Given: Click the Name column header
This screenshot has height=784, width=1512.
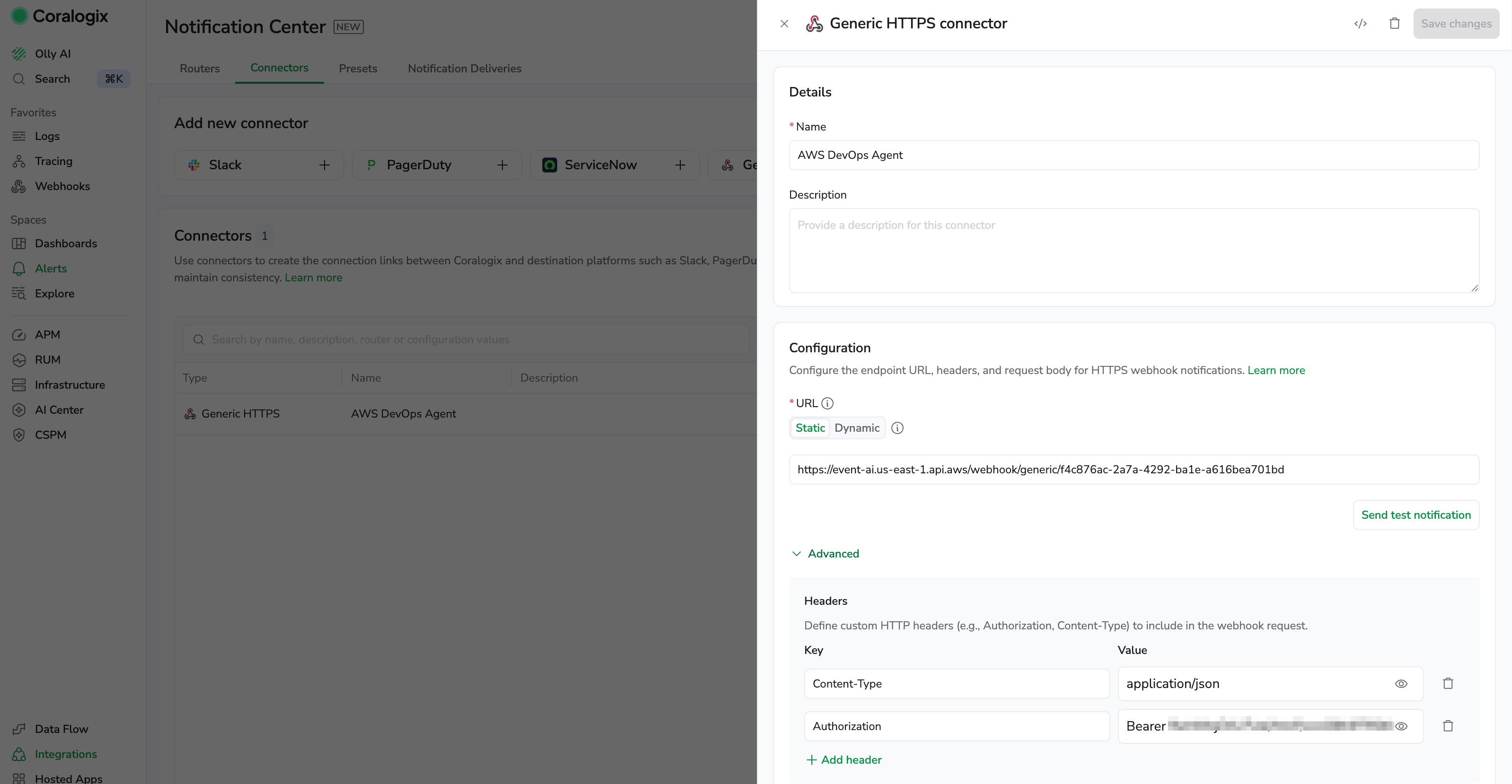Looking at the screenshot, I should tap(366, 378).
